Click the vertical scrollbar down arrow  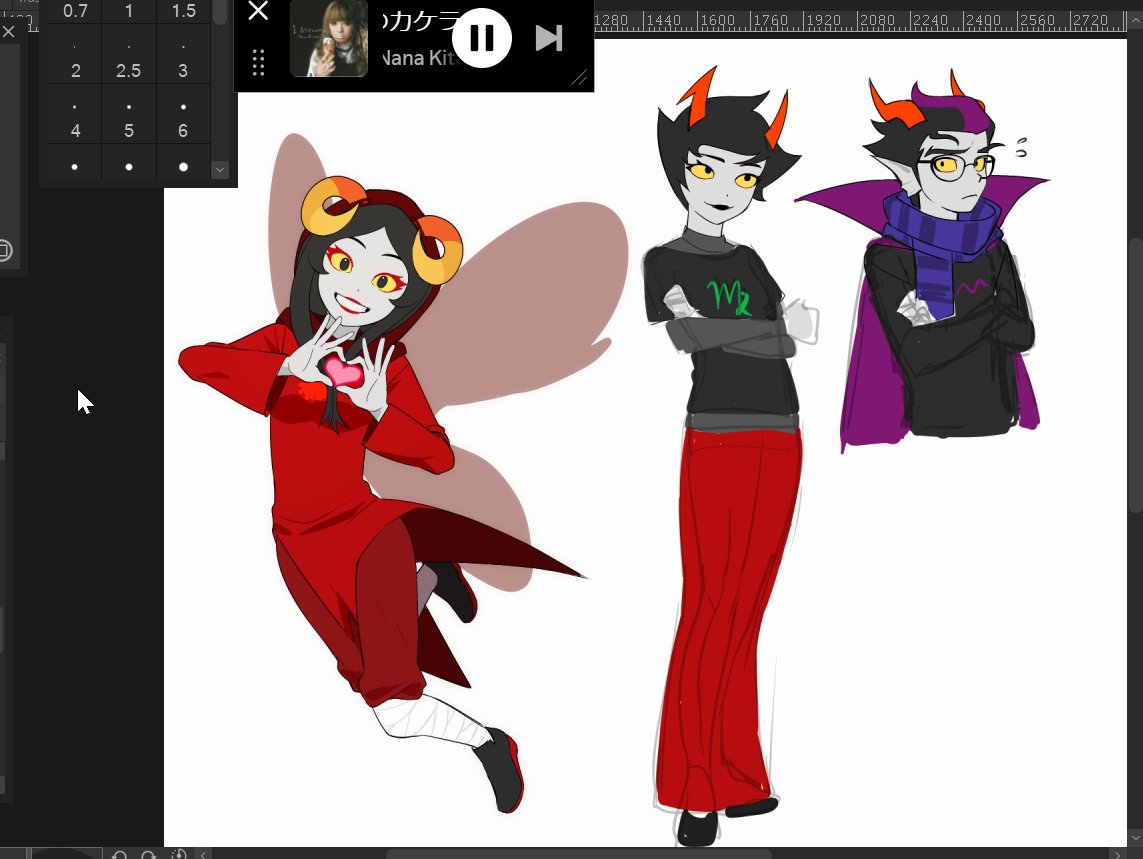[x=1136, y=837]
